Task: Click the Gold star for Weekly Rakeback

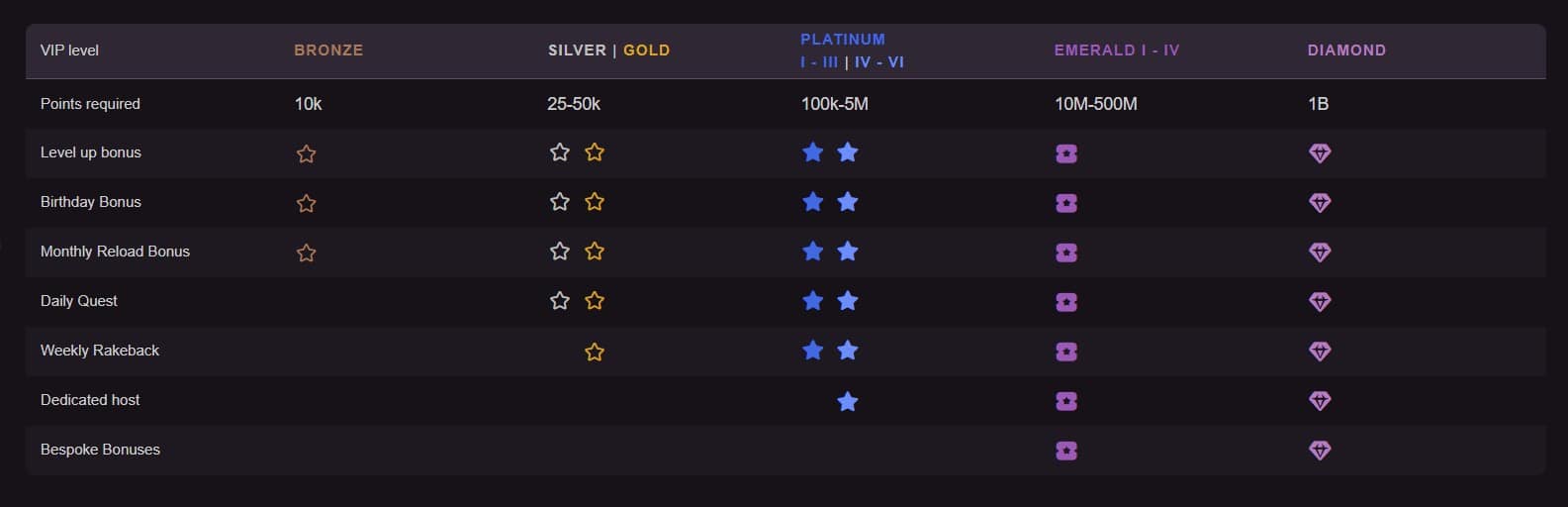Action: tap(595, 352)
